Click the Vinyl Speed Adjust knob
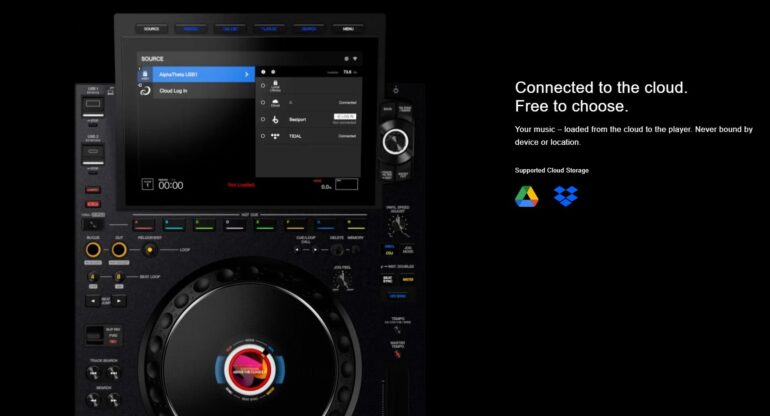This screenshot has height=416, width=770. (x=398, y=227)
